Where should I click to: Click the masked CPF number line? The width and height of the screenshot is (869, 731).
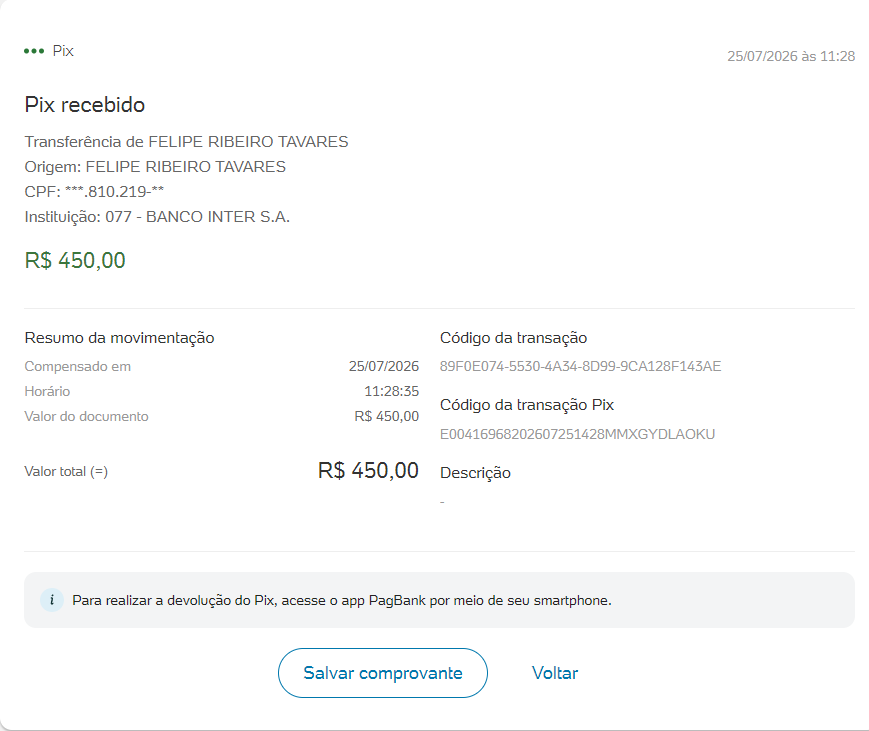(94, 192)
